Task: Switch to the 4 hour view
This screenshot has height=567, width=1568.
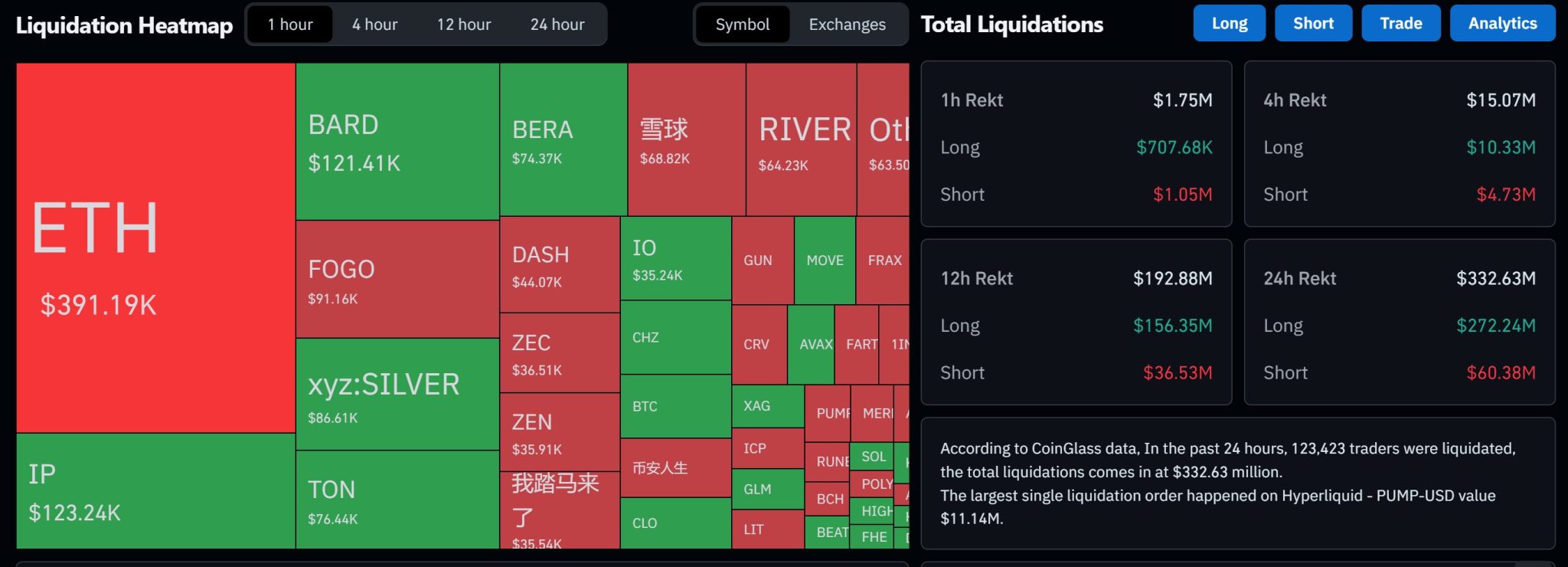Action: (374, 24)
